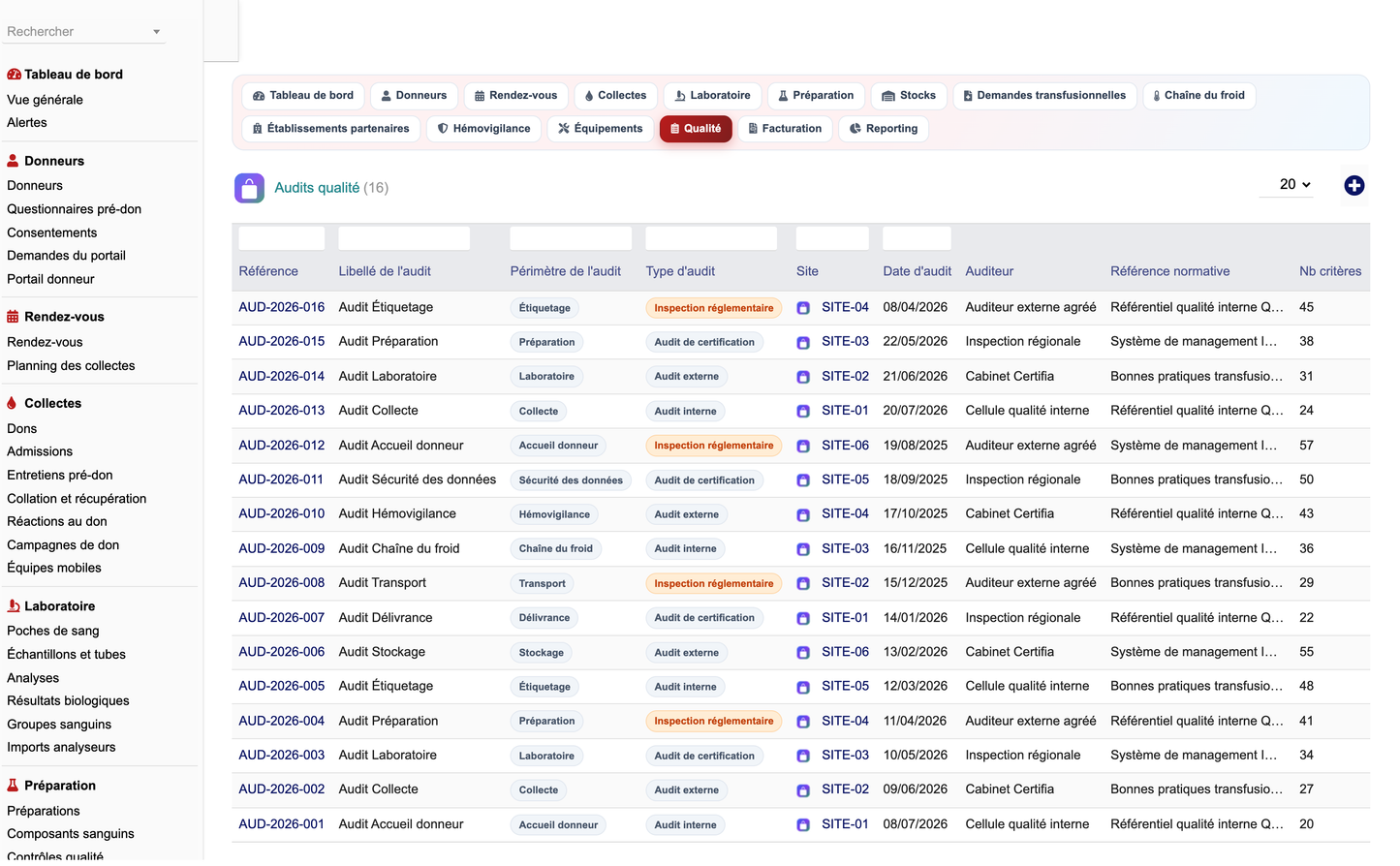
Task: Sort by Auditeur column header
Action: click(x=989, y=271)
